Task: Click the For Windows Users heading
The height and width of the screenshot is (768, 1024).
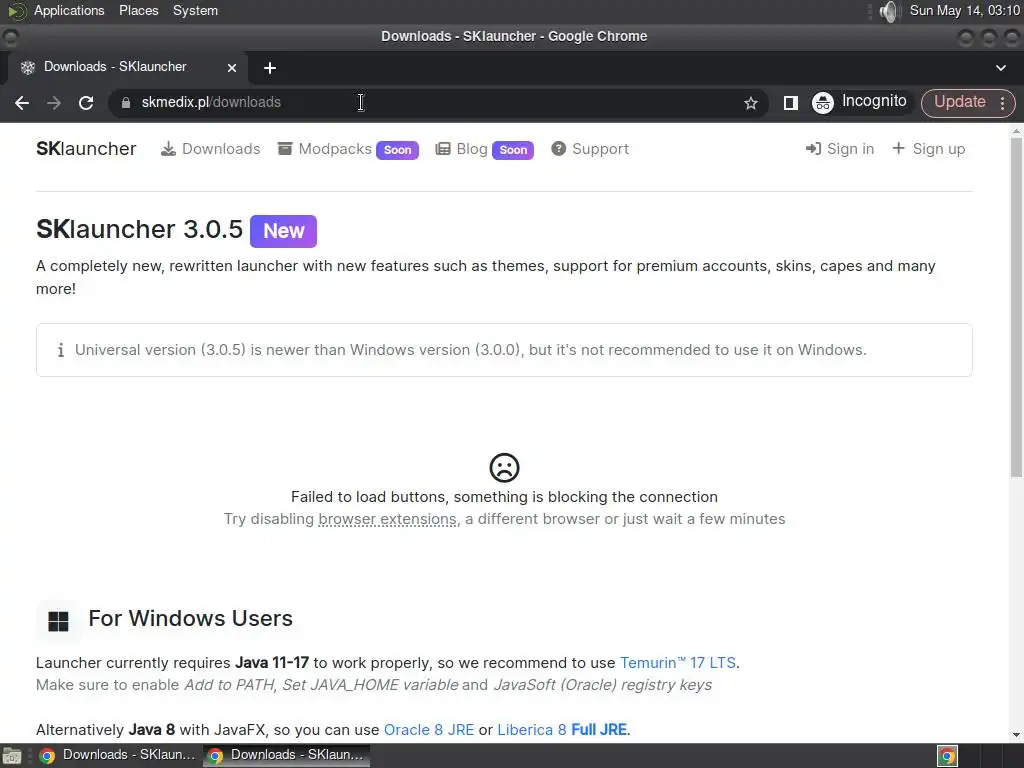Action: pyautogui.click(x=191, y=618)
